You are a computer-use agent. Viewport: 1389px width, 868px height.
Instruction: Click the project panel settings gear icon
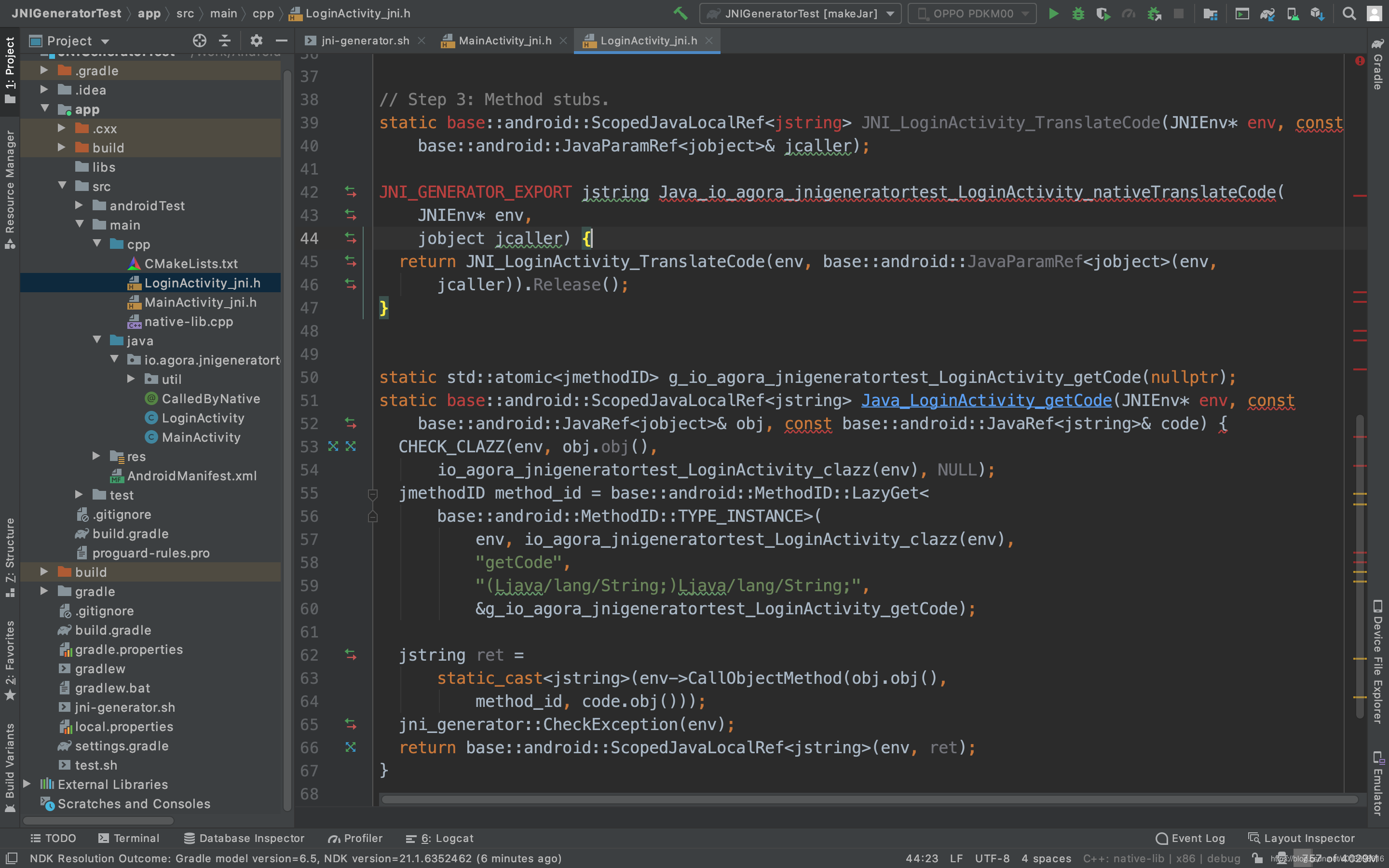[x=256, y=40]
